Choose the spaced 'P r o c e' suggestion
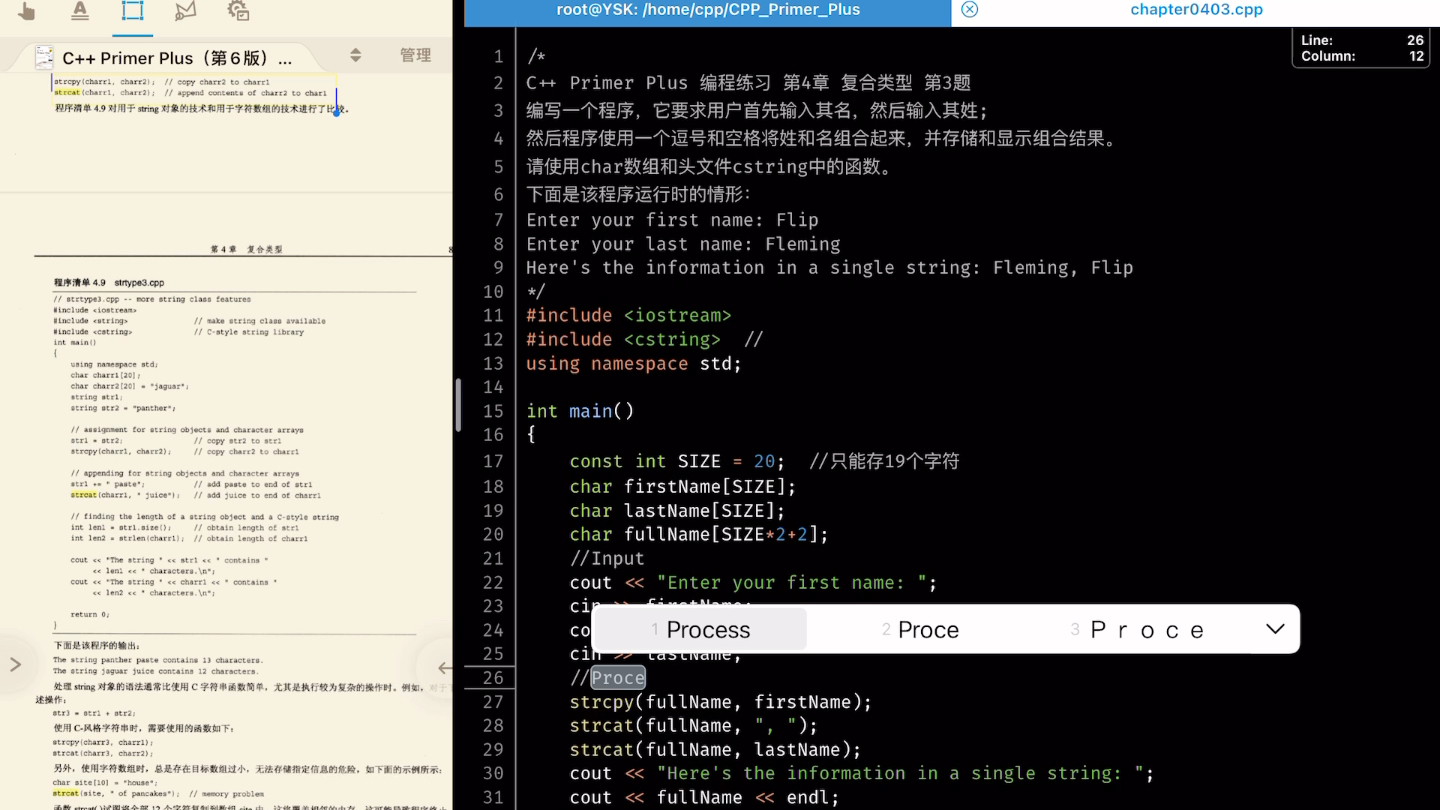The height and width of the screenshot is (810, 1440). (1137, 630)
